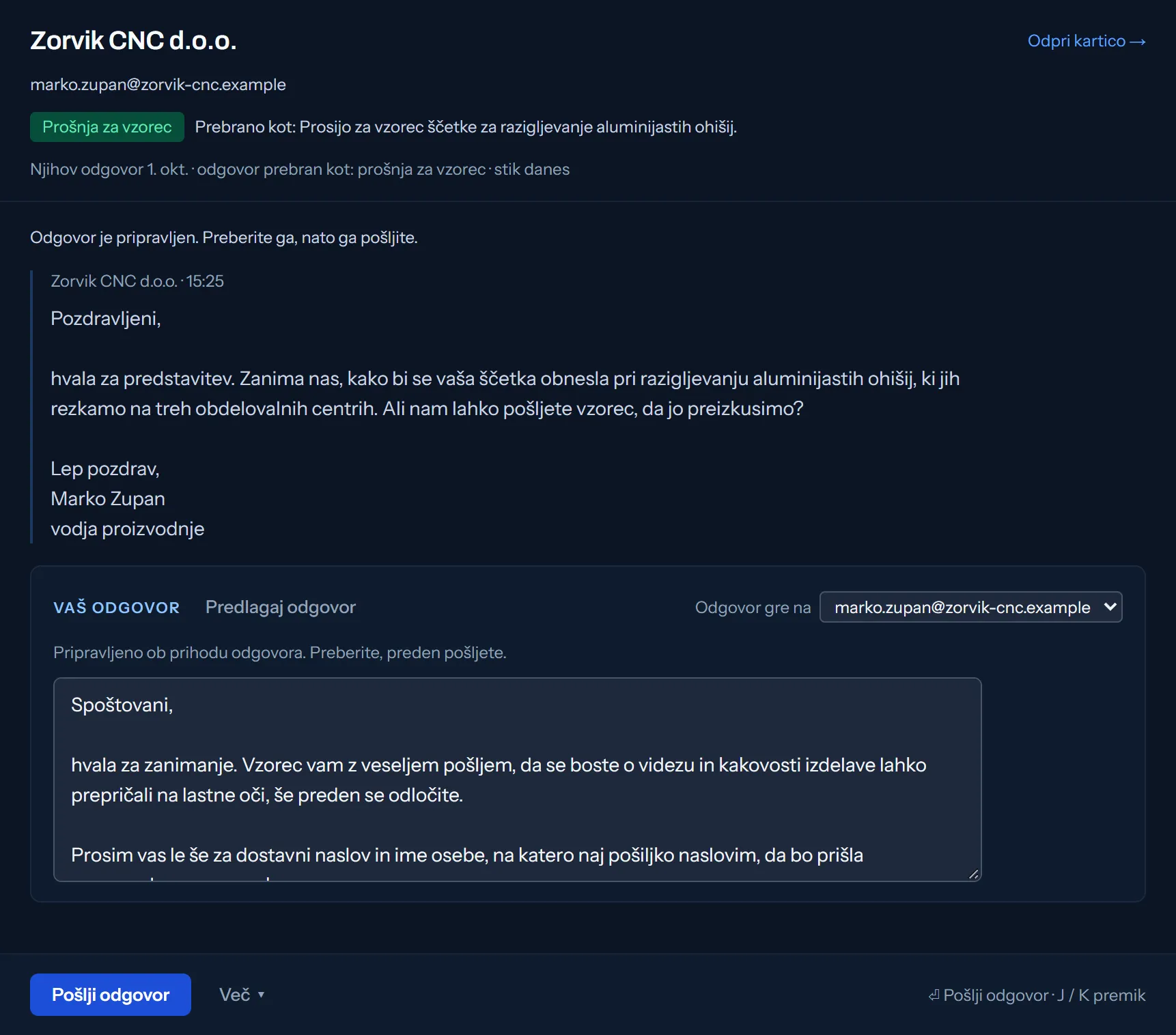1176x1035 pixels.
Task: Click 'Predlagaj odgovor' tab
Action: pyautogui.click(x=281, y=607)
